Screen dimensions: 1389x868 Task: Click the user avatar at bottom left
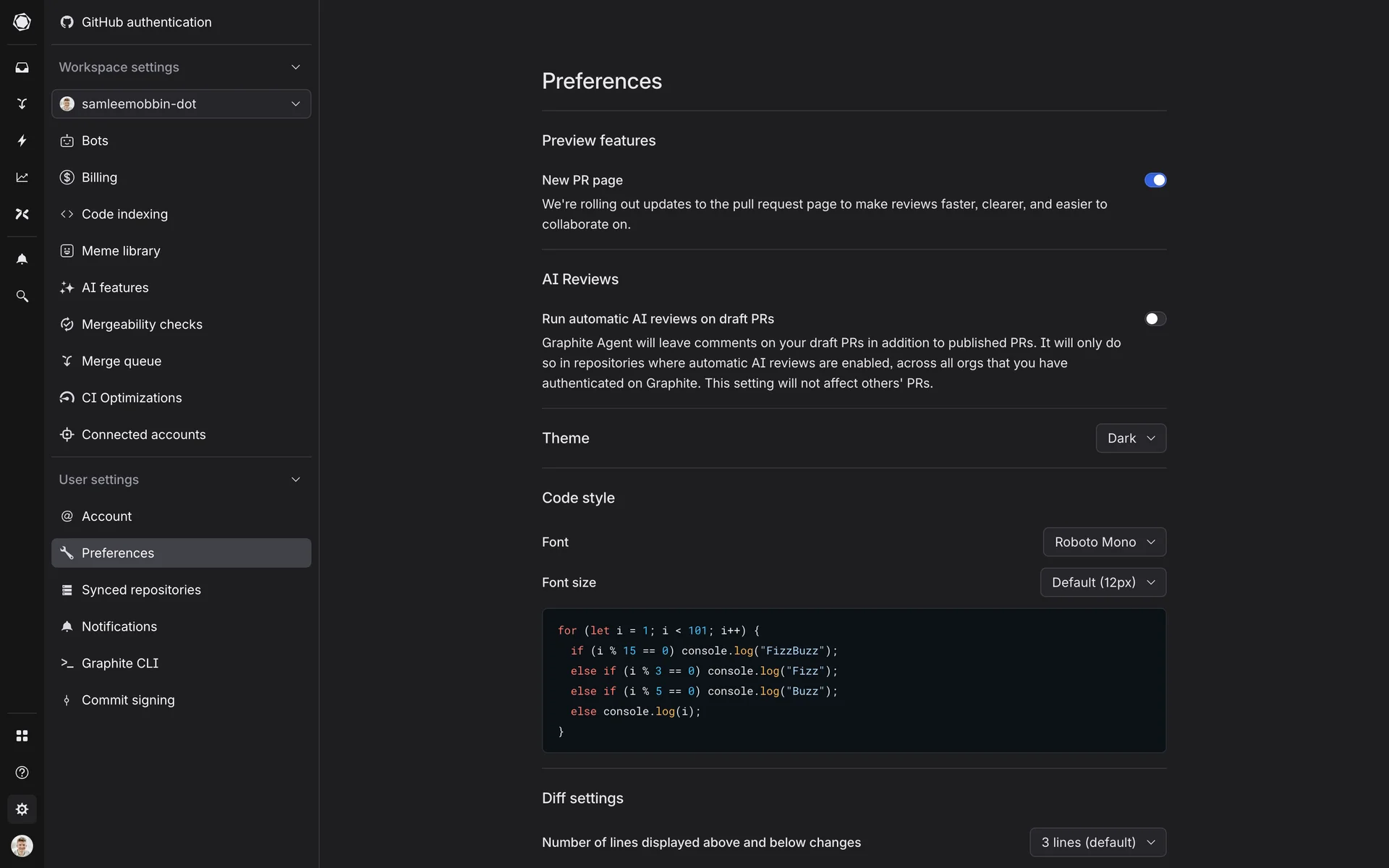(x=22, y=846)
